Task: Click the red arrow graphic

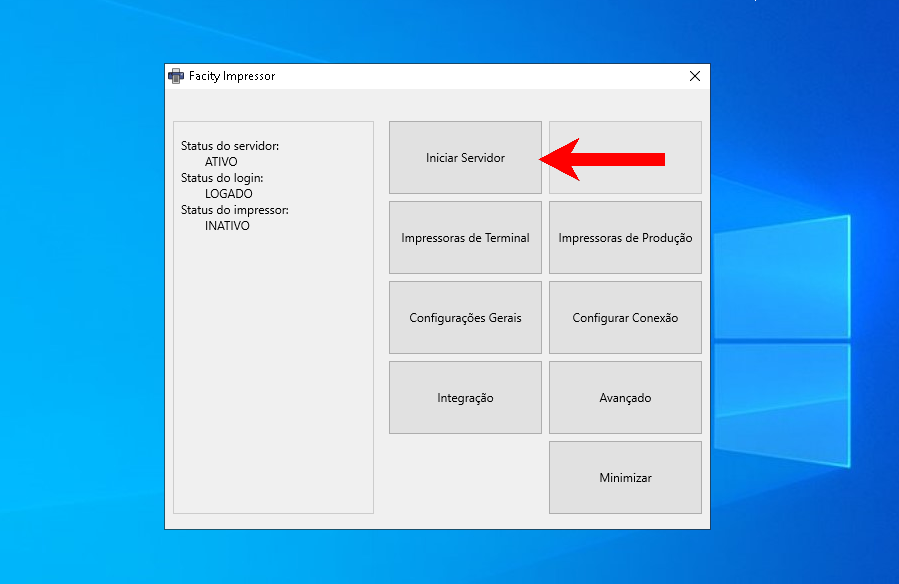Action: click(x=602, y=159)
